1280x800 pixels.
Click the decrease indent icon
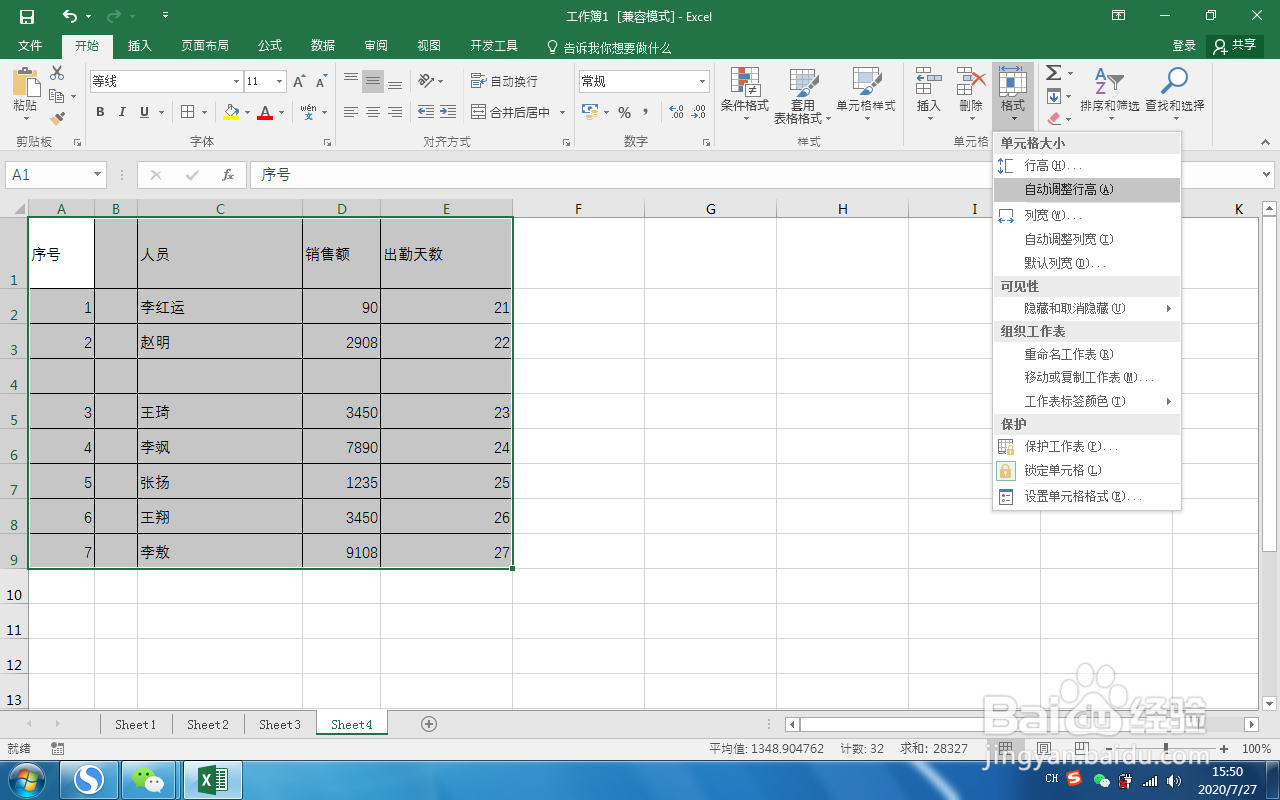tap(426, 112)
